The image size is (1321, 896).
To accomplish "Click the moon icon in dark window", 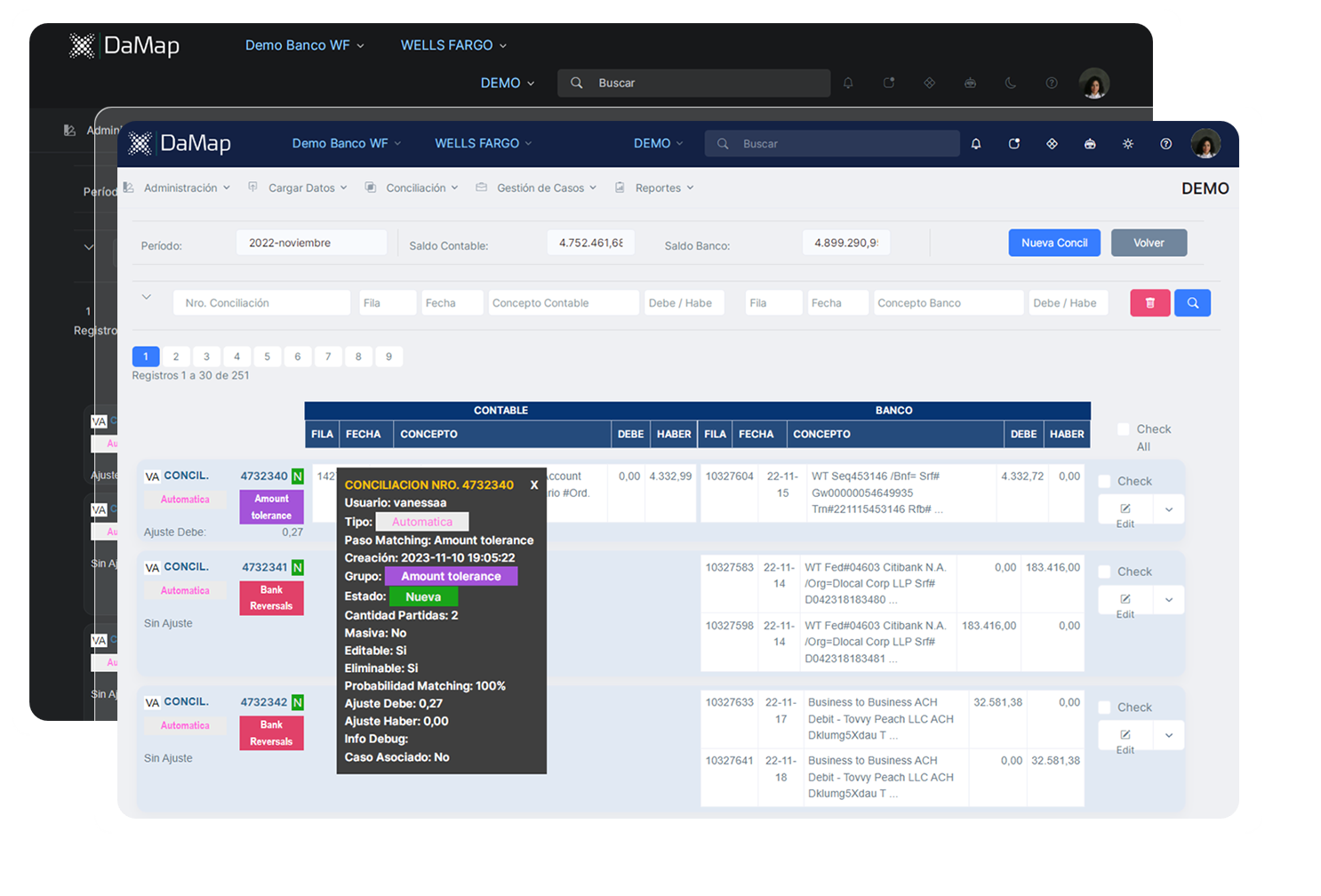I will [x=1011, y=83].
